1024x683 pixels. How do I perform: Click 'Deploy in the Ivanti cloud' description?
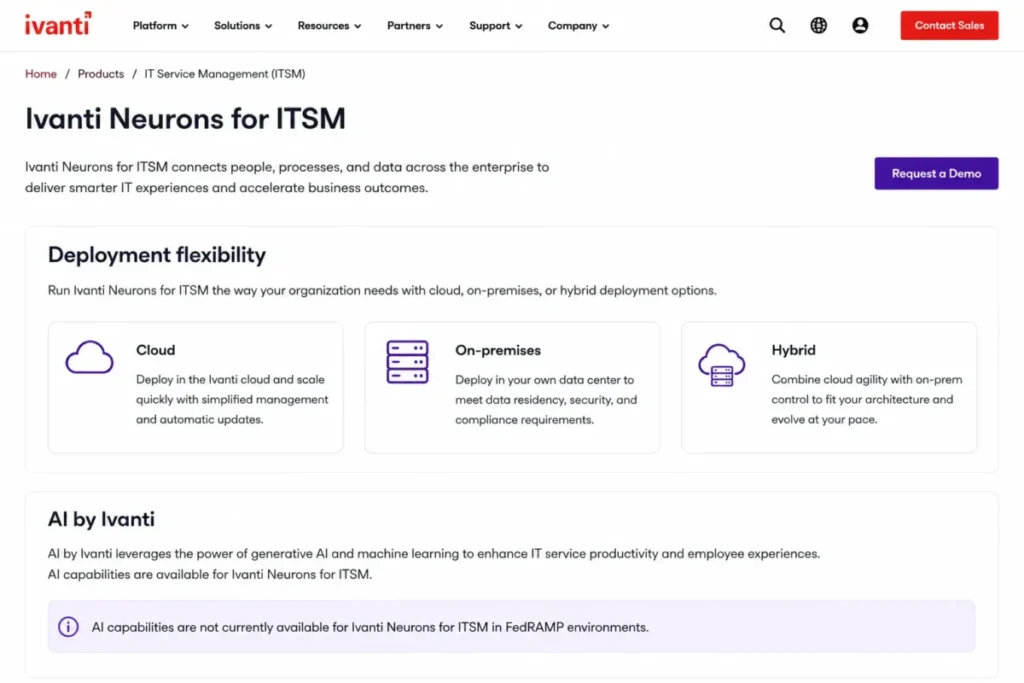(x=232, y=399)
